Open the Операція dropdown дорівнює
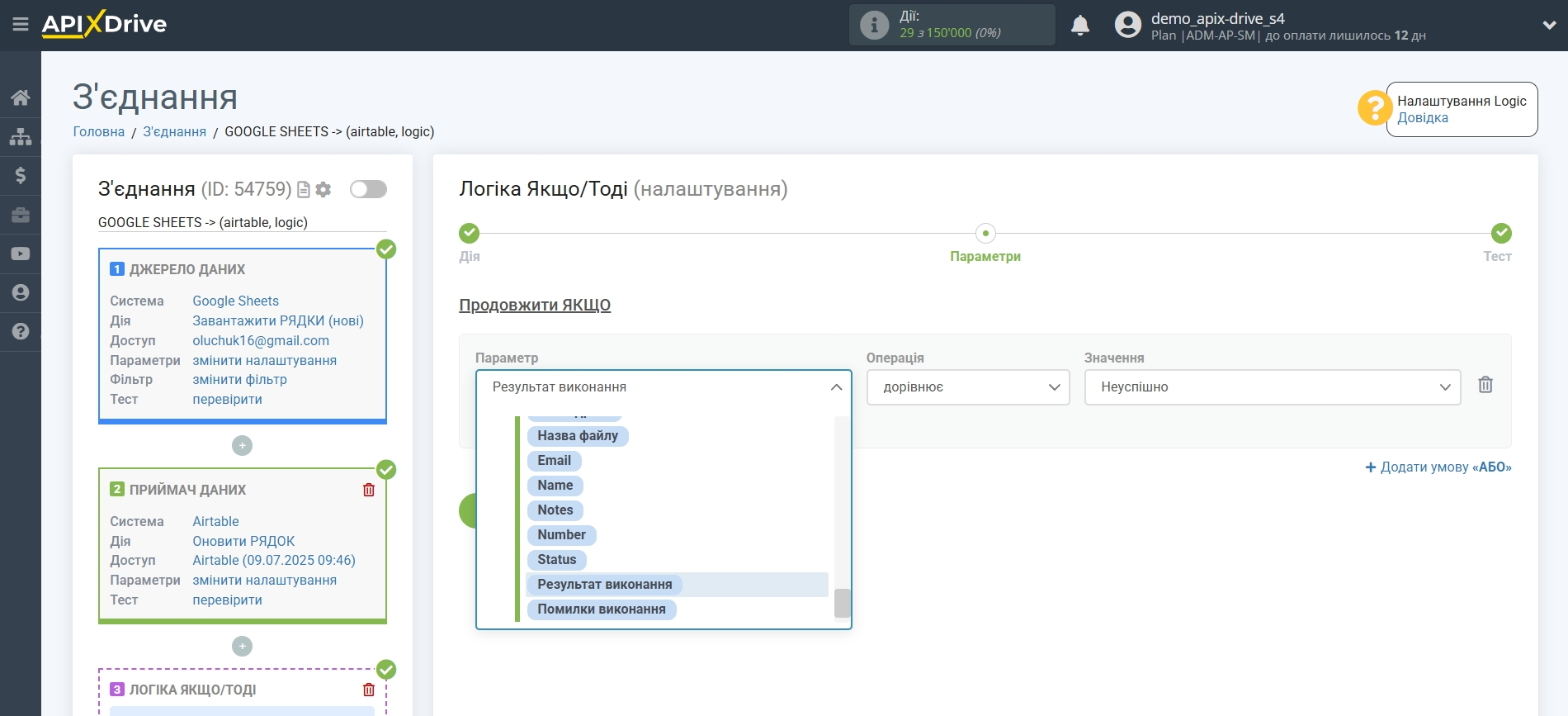The height and width of the screenshot is (716, 1568). 968,387
